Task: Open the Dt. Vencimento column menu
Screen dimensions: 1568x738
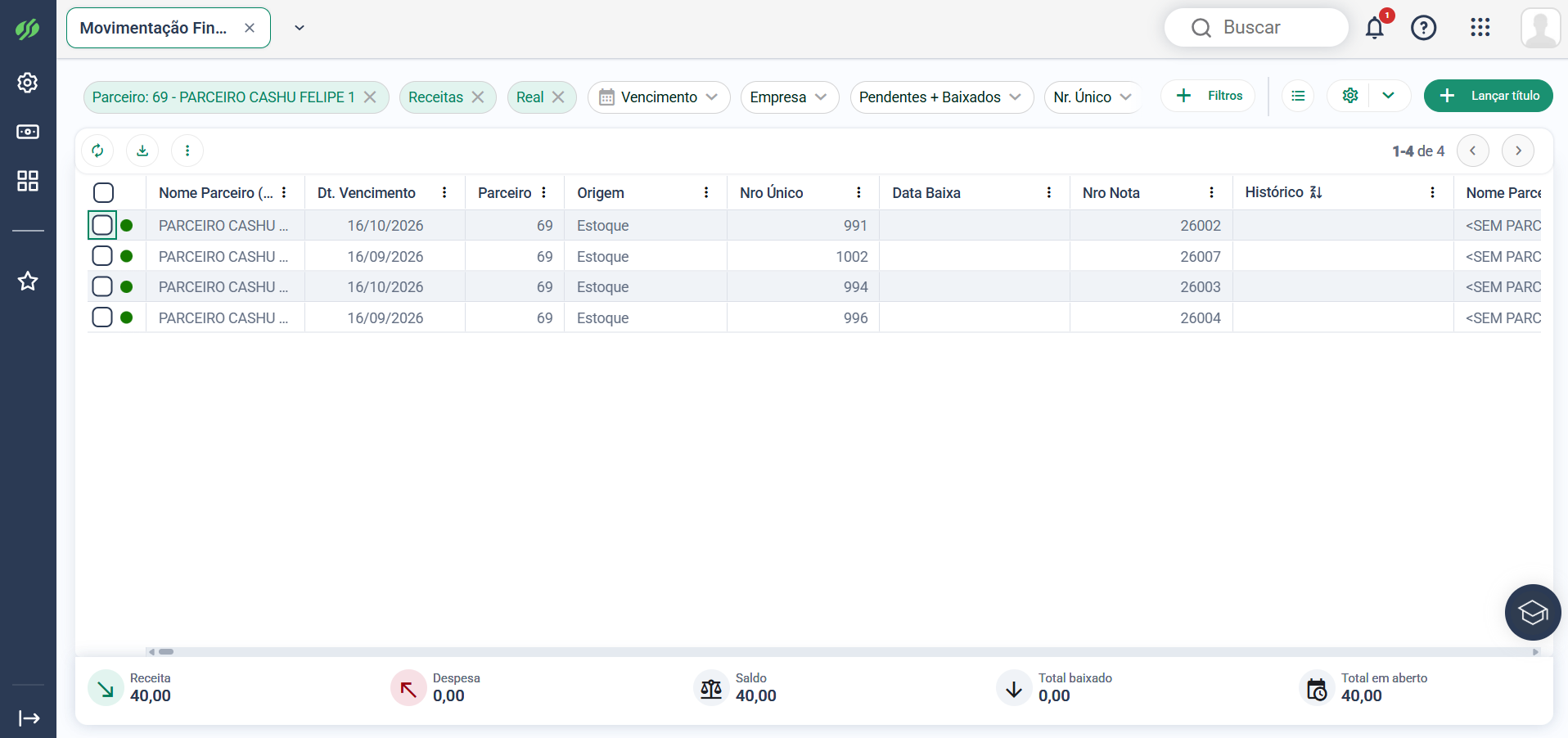Action: 444,193
